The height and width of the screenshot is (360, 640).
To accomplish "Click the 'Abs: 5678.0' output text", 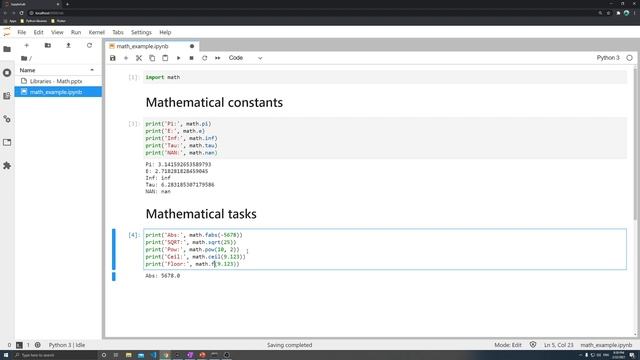I will coord(162,276).
